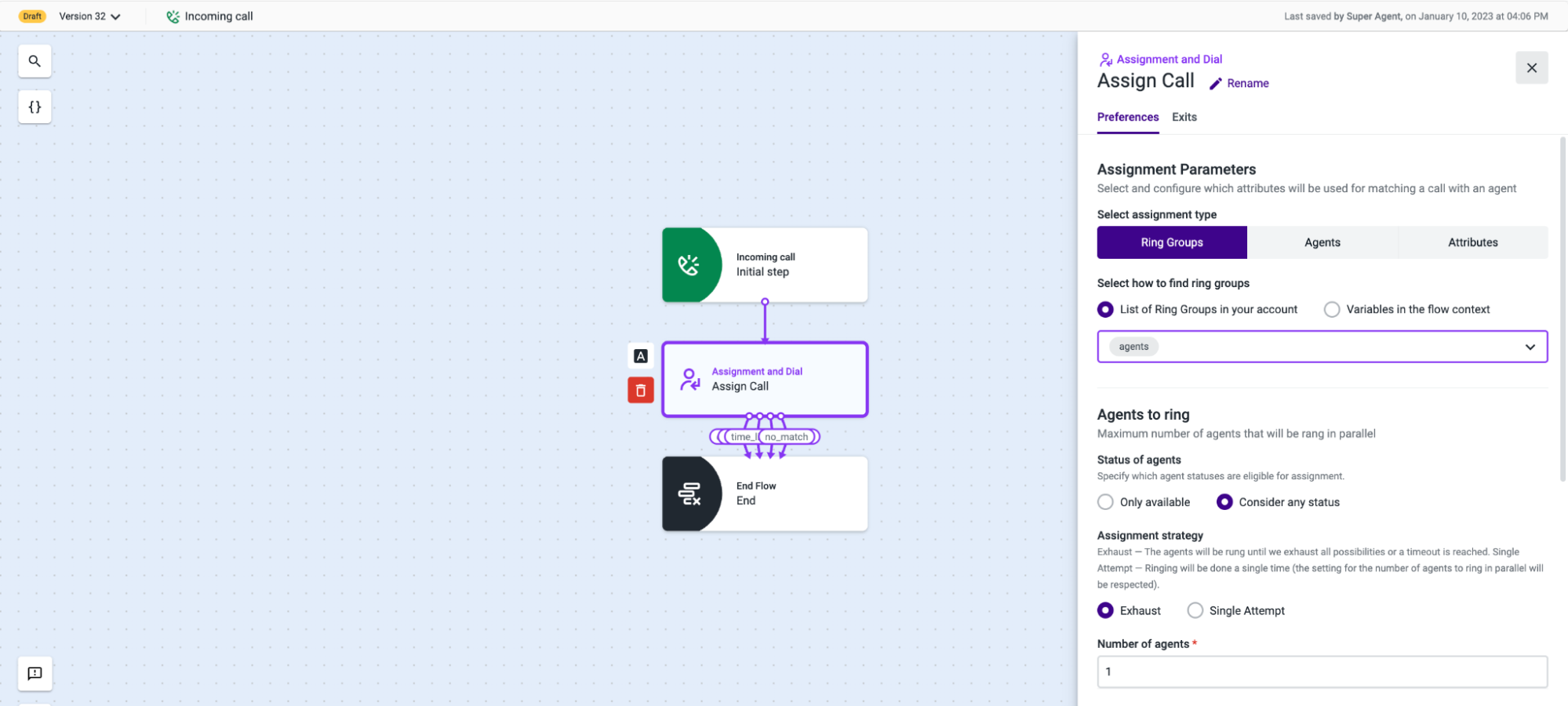Click the no_match exit label

point(788,436)
